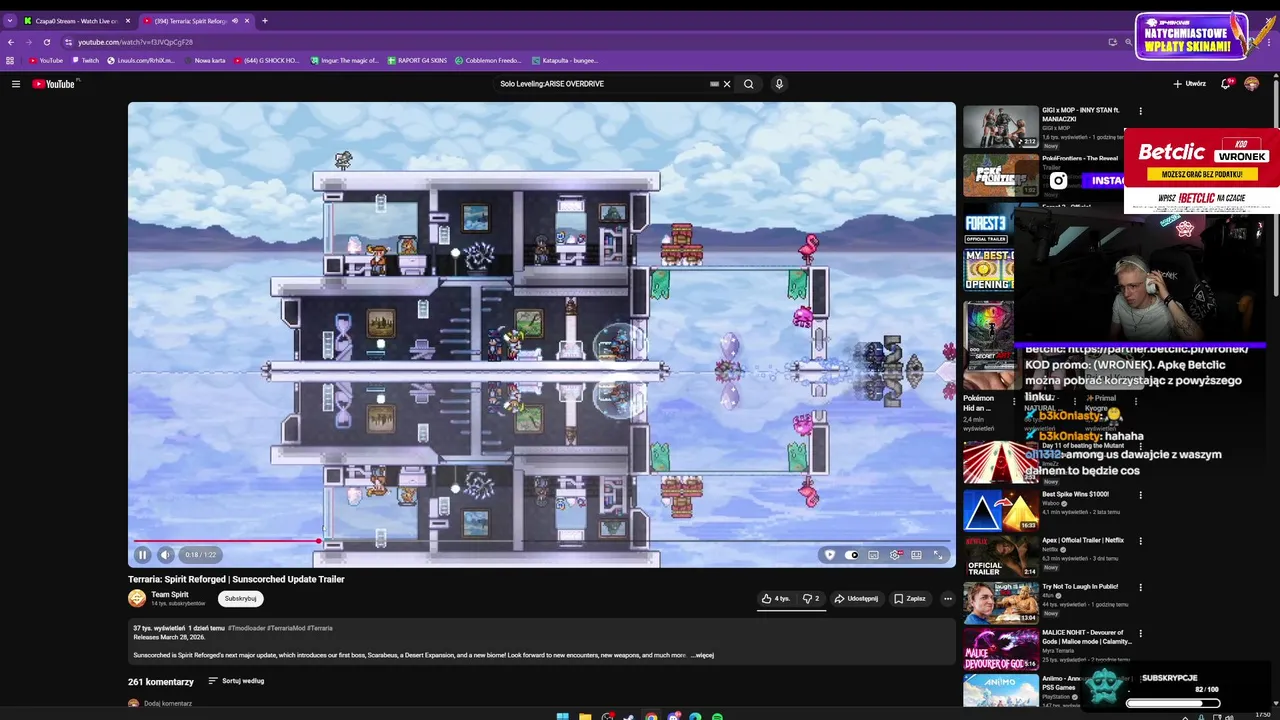
Task: Open options for MALICE NOHIT video
Action: [1140, 633]
